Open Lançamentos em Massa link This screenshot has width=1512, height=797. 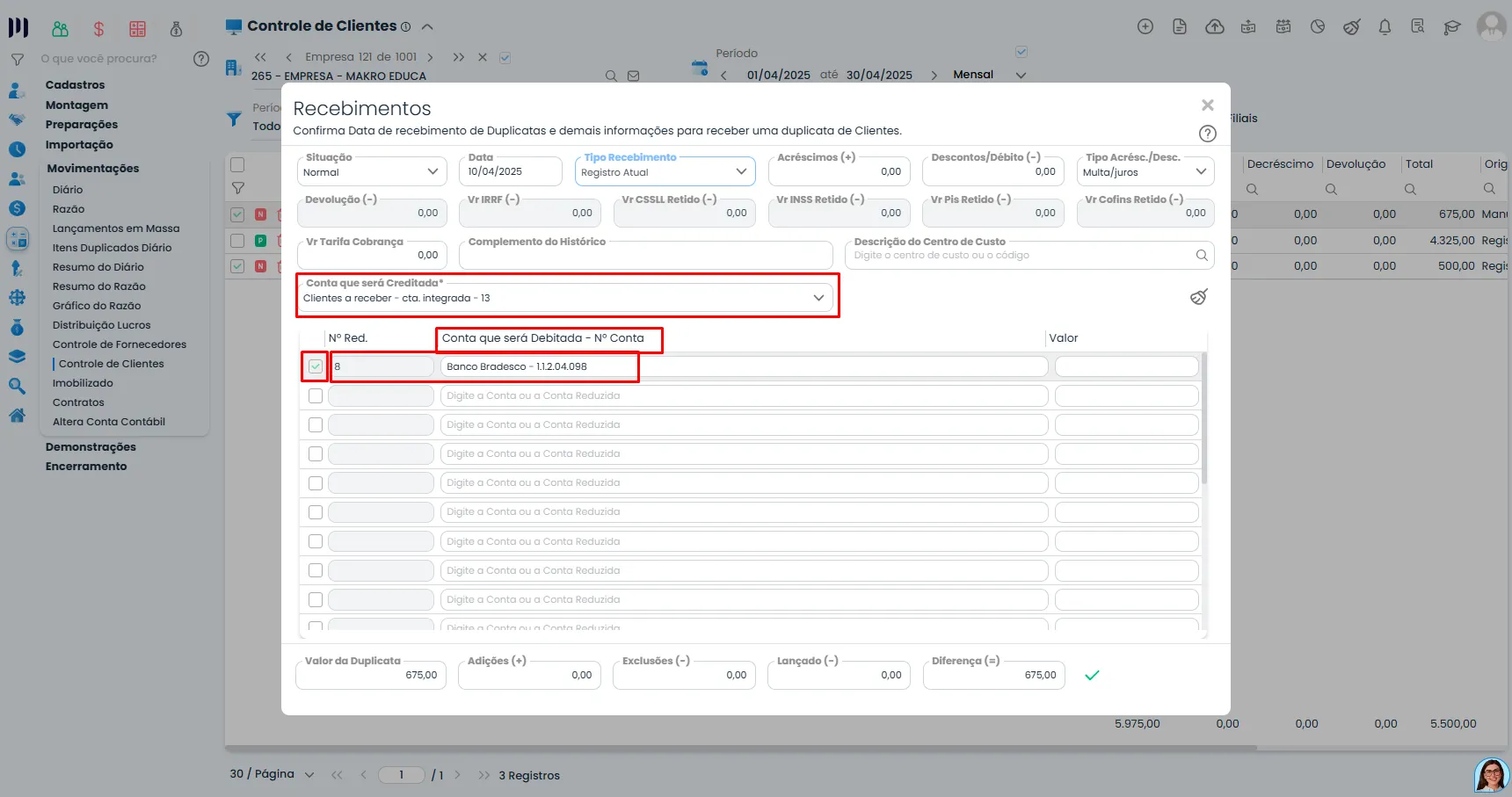pyautogui.click(x=116, y=228)
